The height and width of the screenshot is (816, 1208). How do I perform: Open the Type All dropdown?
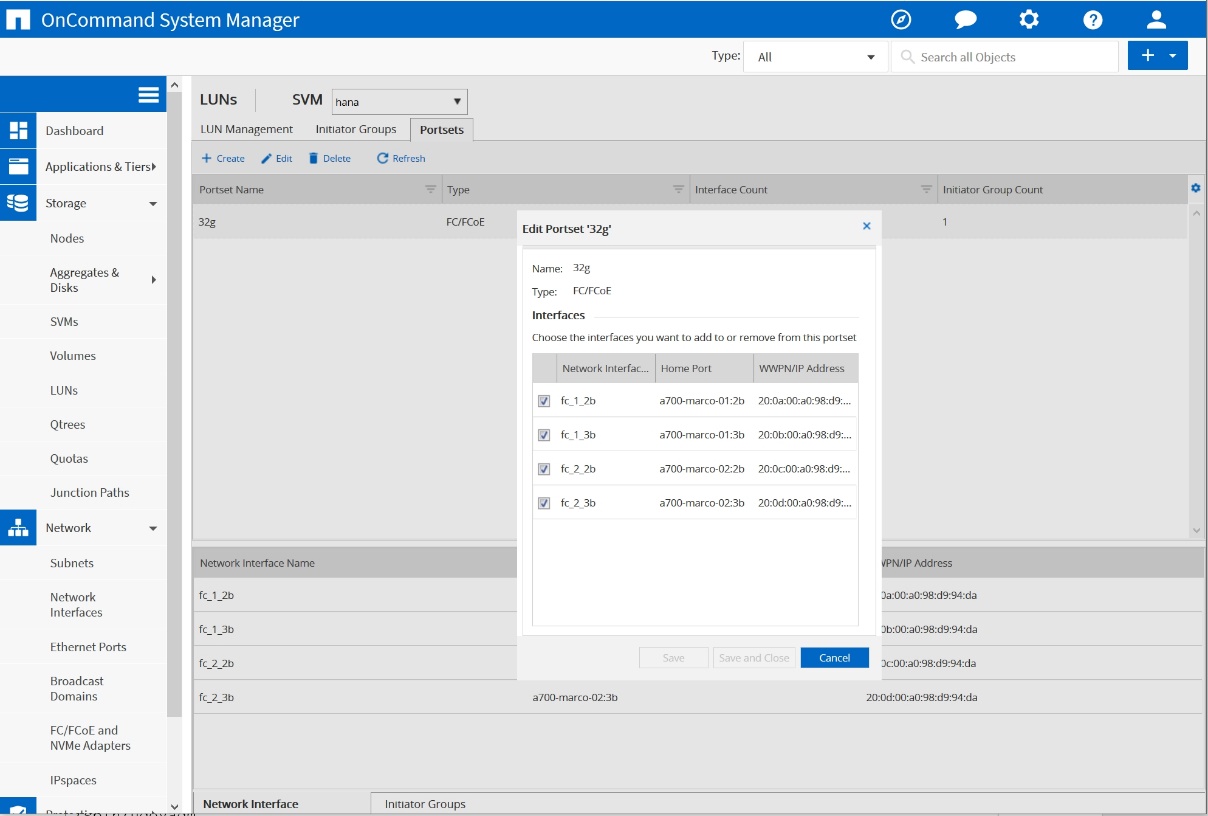(x=815, y=57)
